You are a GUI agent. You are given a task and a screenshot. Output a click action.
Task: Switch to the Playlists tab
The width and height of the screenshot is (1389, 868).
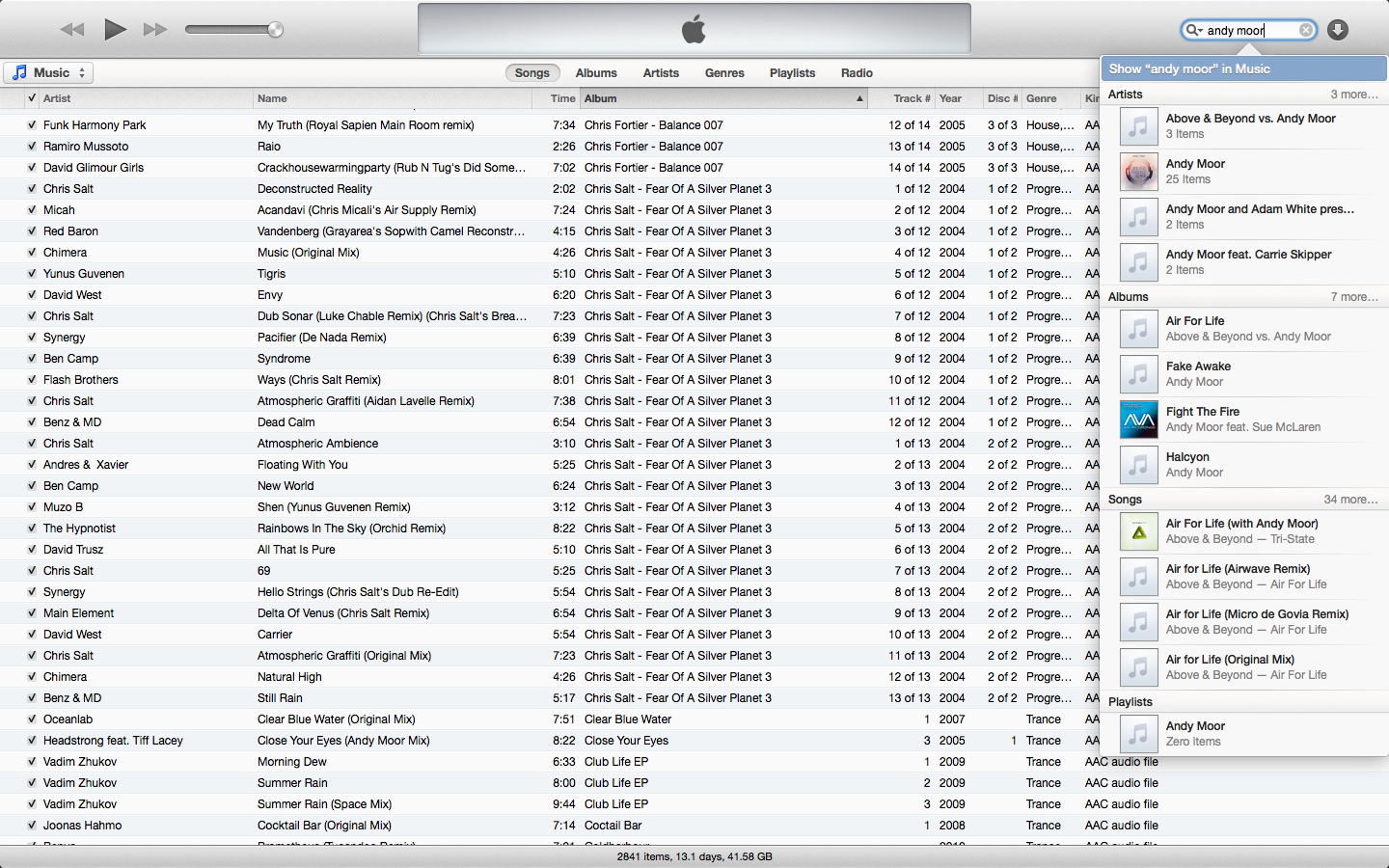(x=792, y=73)
